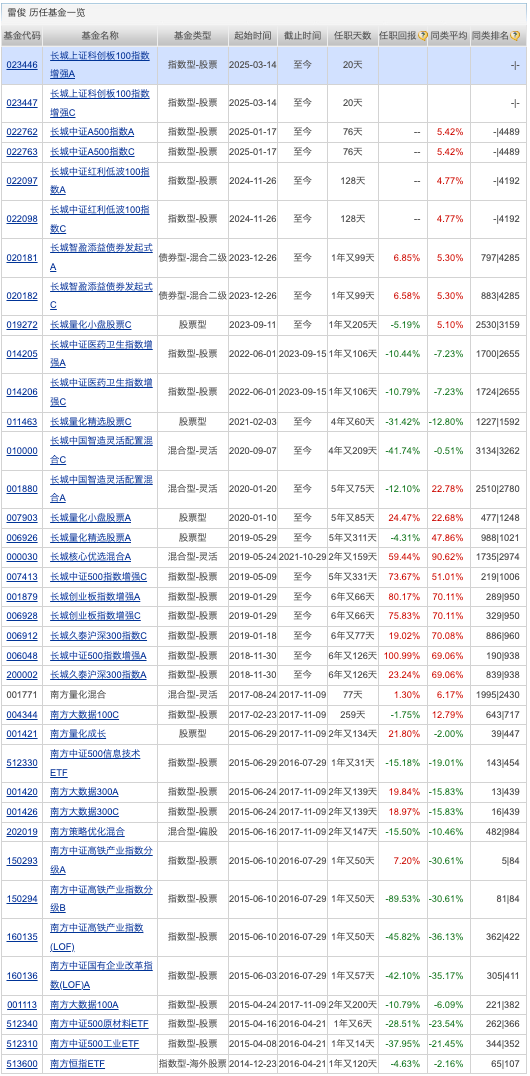Open fund code 006048 link
530x1076 pixels.
point(22,655)
